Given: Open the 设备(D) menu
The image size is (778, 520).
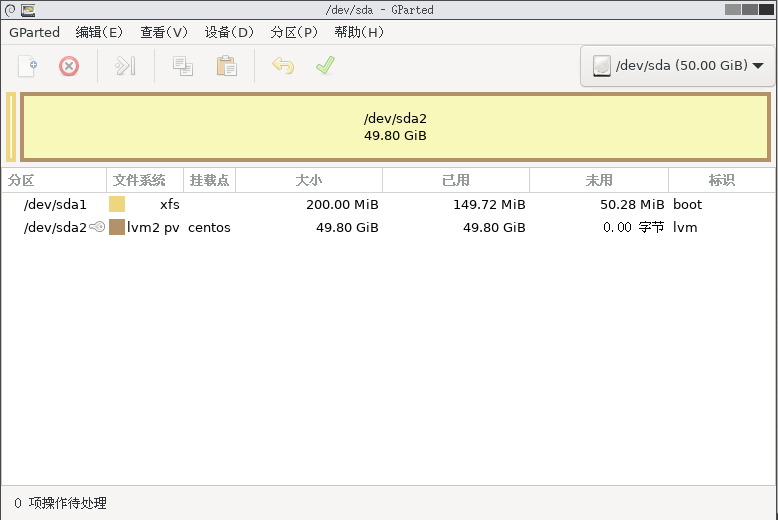Looking at the screenshot, I should (x=229, y=32).
